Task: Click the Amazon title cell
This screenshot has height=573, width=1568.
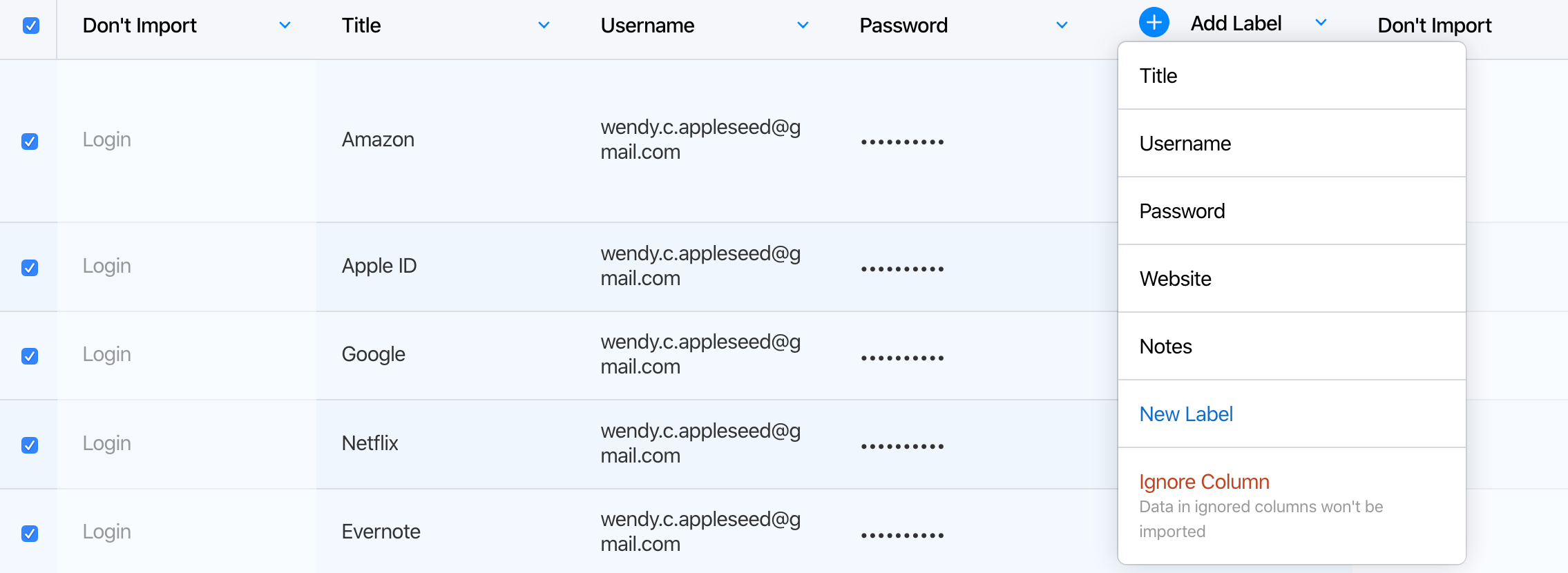Action: pyautogui.click(x=378, y=141)
